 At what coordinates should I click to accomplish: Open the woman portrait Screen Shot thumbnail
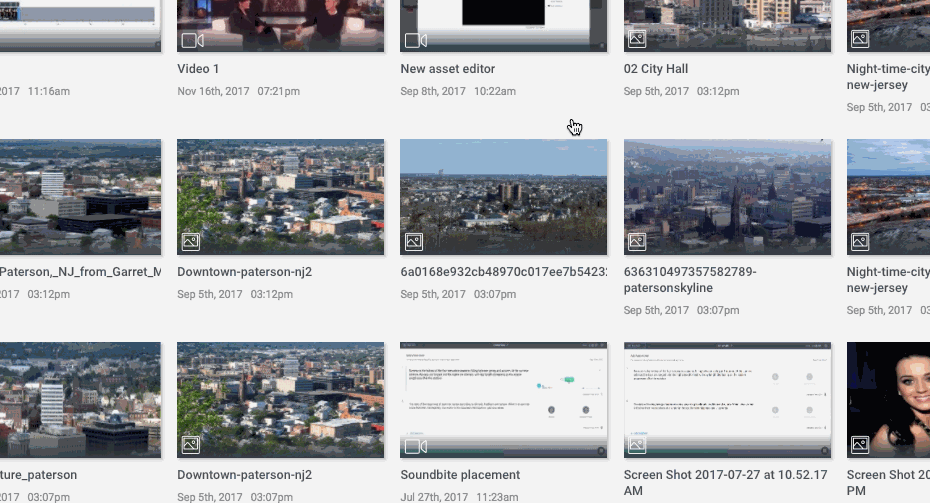888,400
